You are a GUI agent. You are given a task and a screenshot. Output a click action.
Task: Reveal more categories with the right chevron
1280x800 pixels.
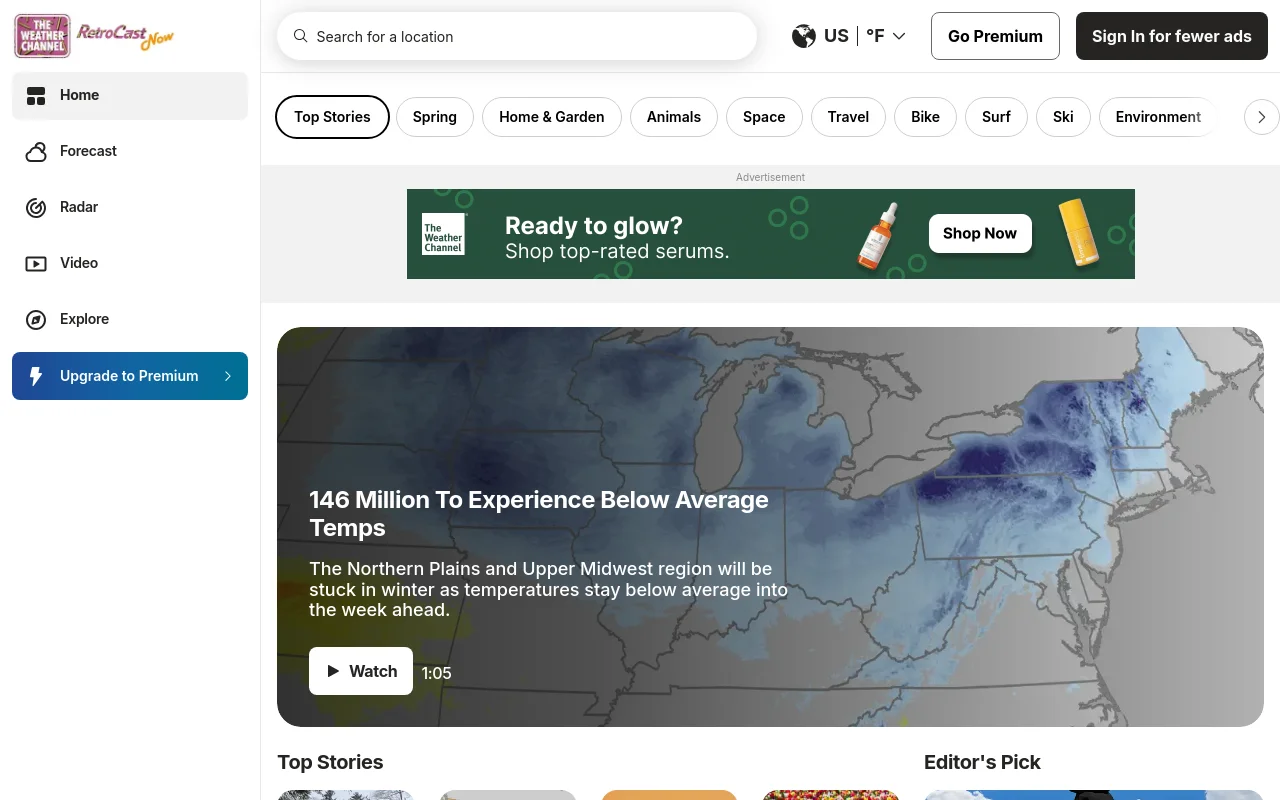pos(1262,117)
